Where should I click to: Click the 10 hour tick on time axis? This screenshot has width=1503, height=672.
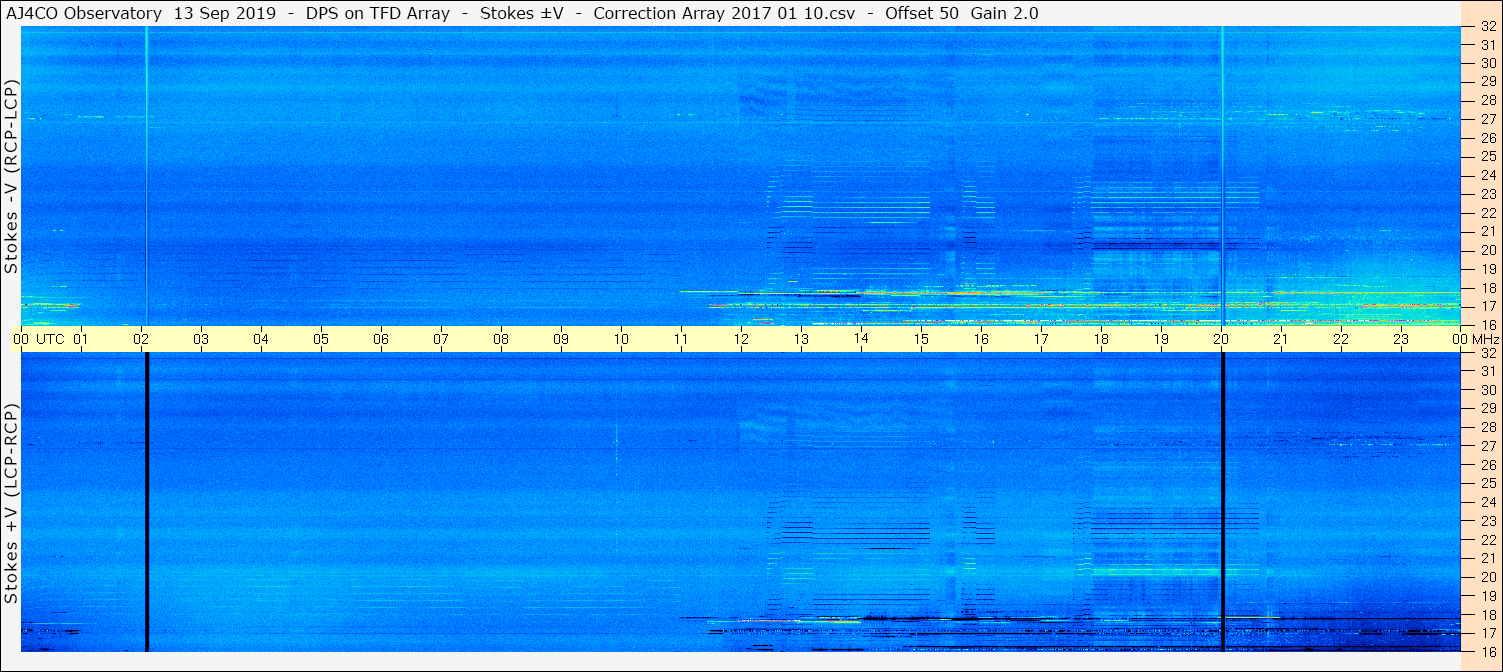(x=621, y=339)
